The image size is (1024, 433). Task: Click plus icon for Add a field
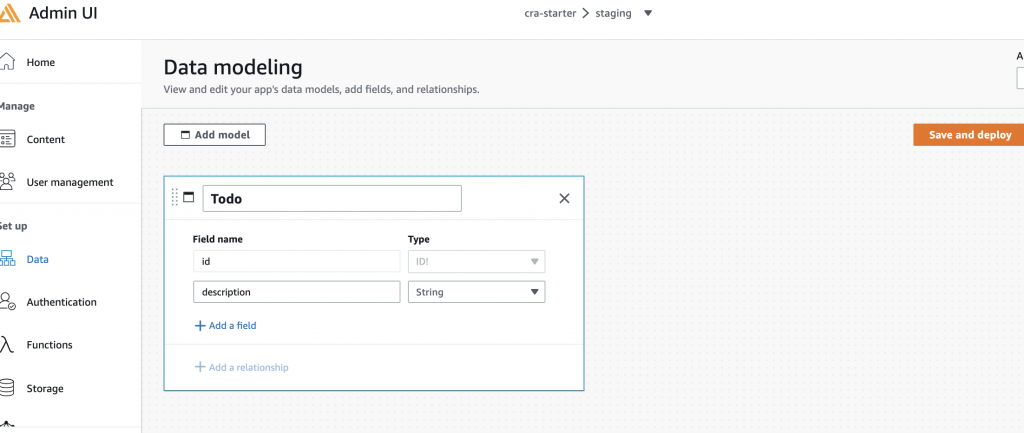200,325
